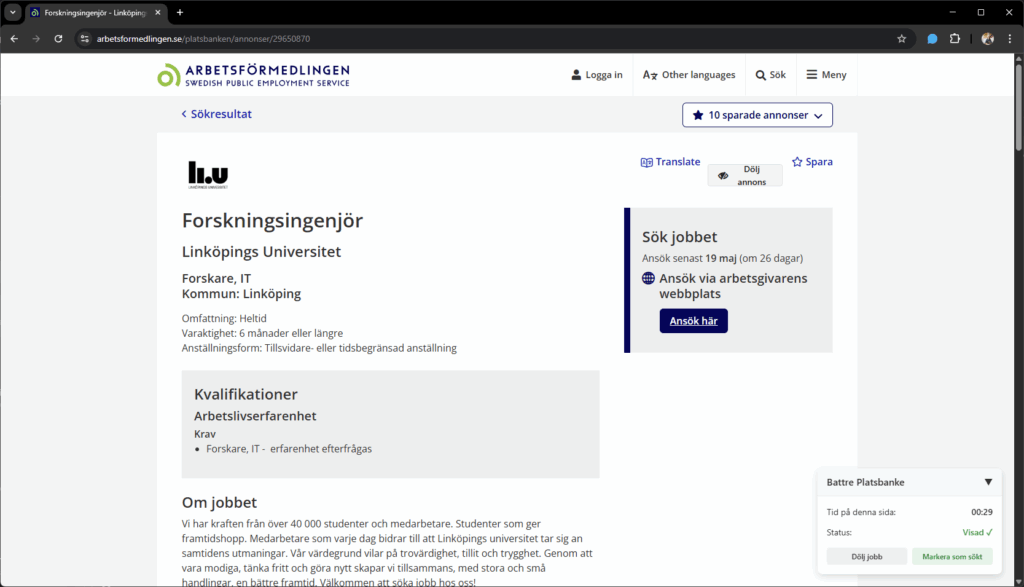Reload the page
The image size is (1024, 587).
(x=58, y=39)
